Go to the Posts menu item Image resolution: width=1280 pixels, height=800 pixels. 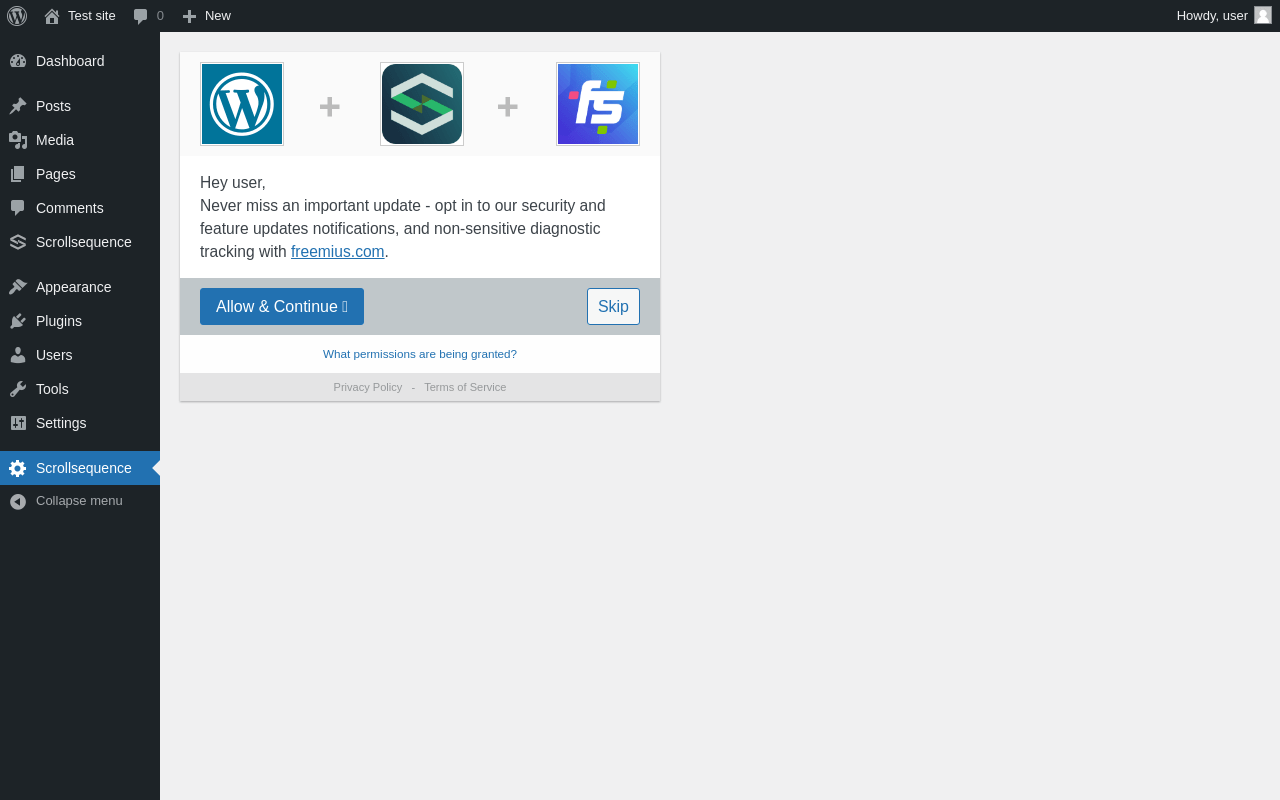(80, 106)
